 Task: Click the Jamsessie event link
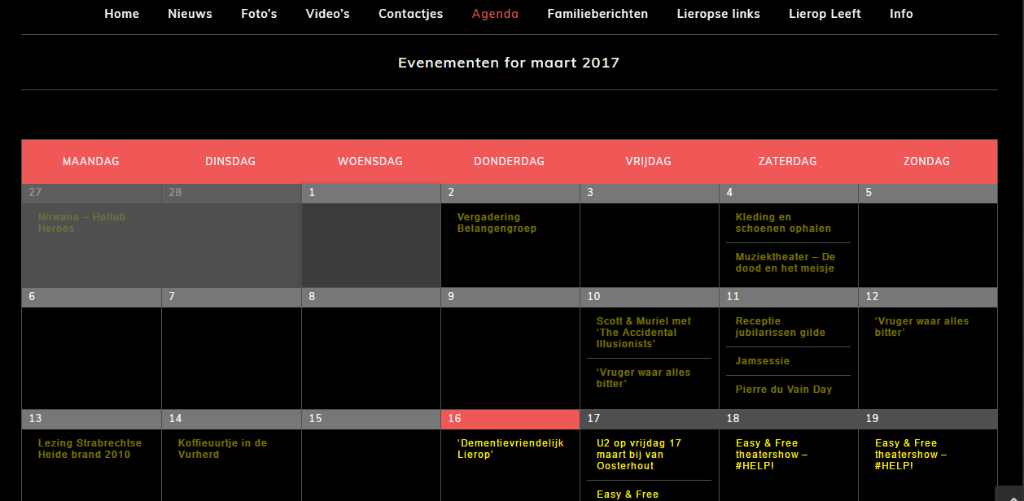pos(763,361)
